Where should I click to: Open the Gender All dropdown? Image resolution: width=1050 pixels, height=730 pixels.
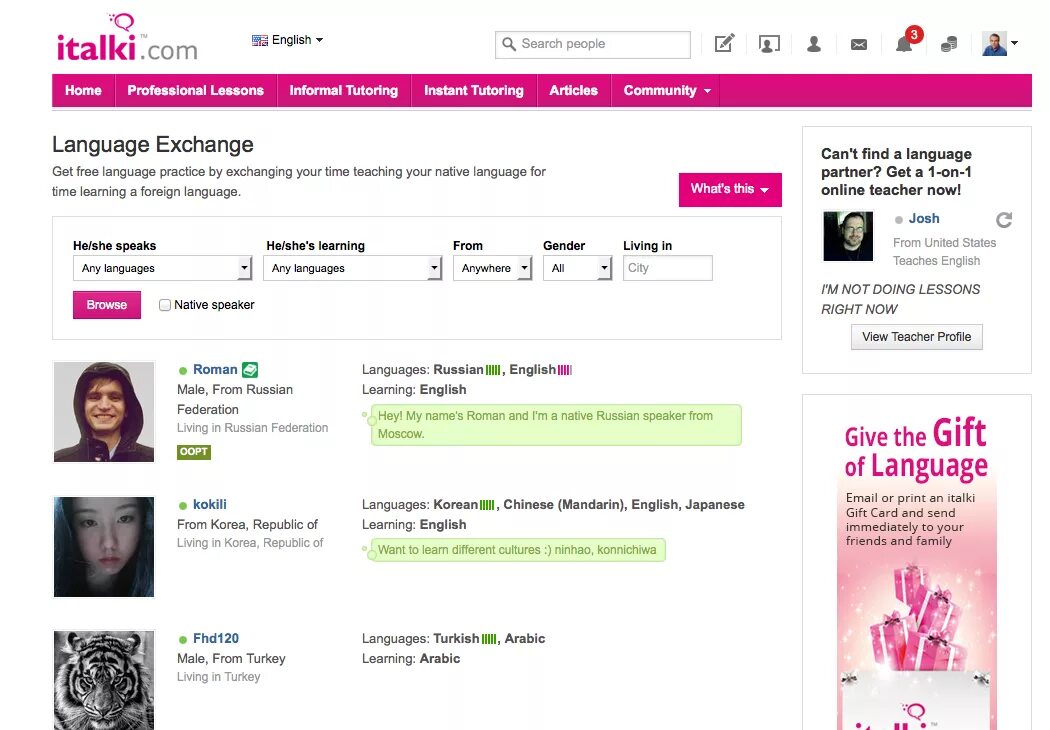pyautogui.click(x=577, y=268)
